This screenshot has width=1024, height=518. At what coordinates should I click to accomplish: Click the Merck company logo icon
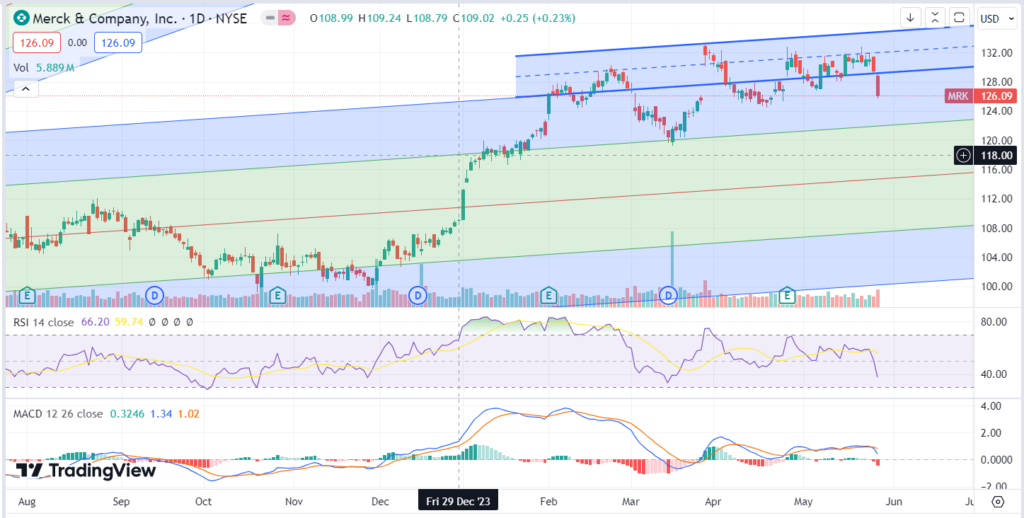(x=21, y=18)
